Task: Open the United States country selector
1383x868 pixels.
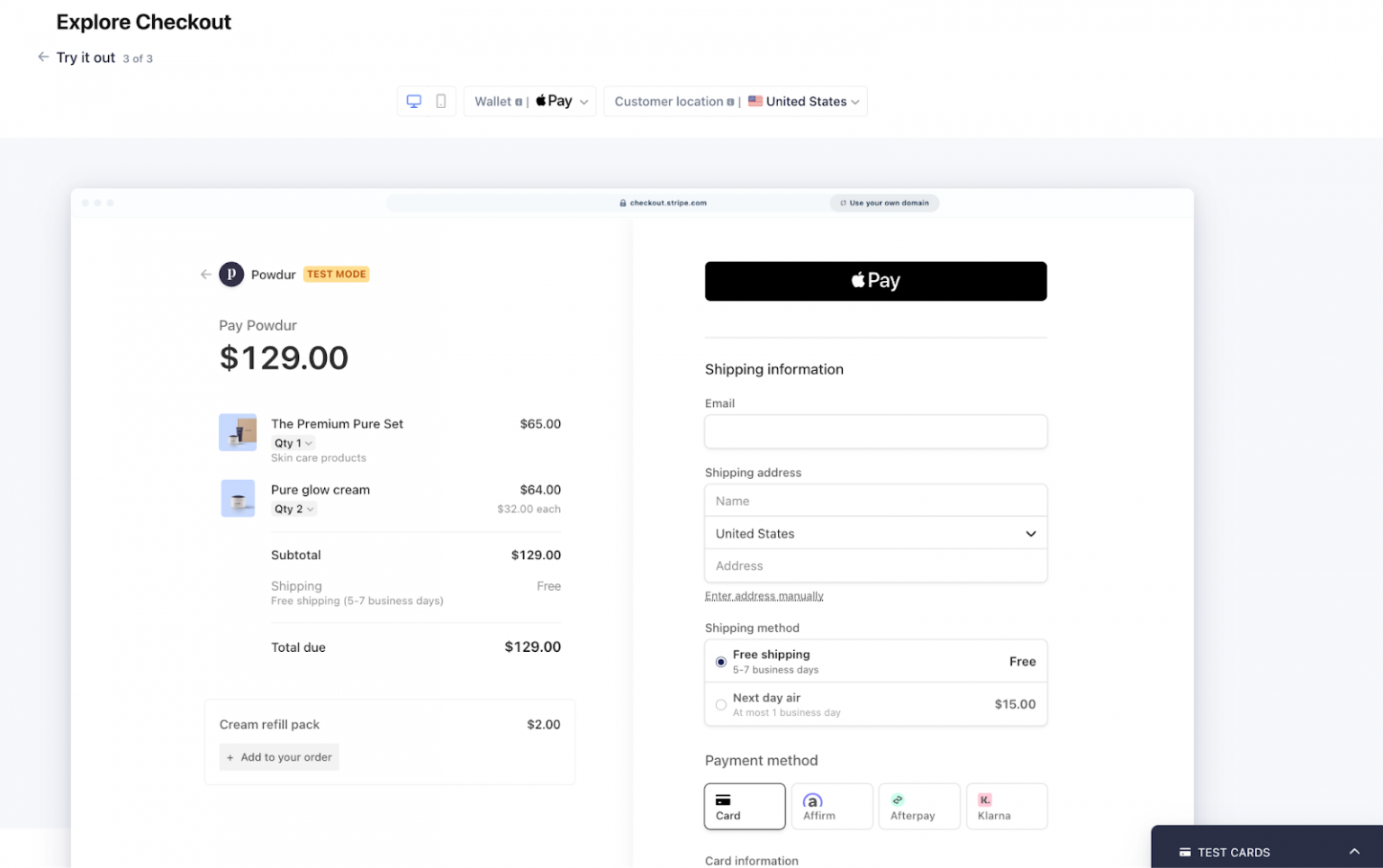Action: coord(874,533)
